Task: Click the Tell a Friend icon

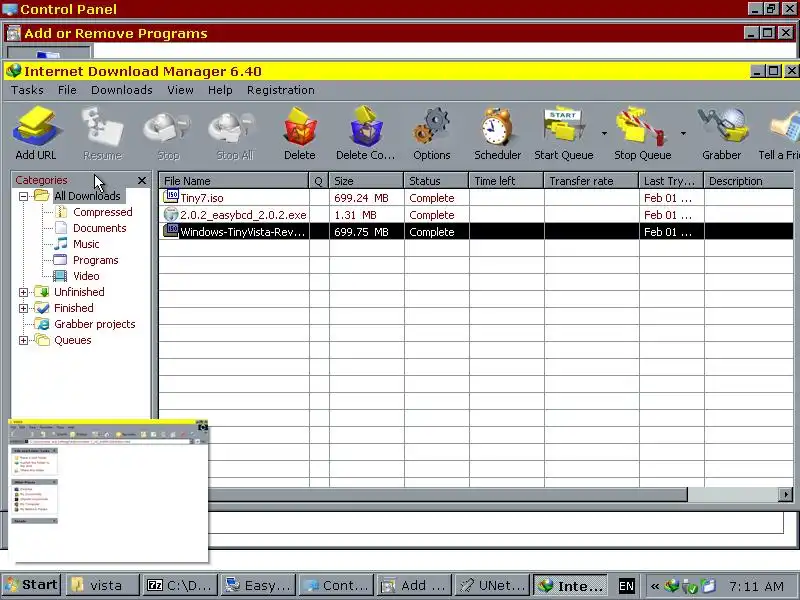Action: (x=779, y=133)
